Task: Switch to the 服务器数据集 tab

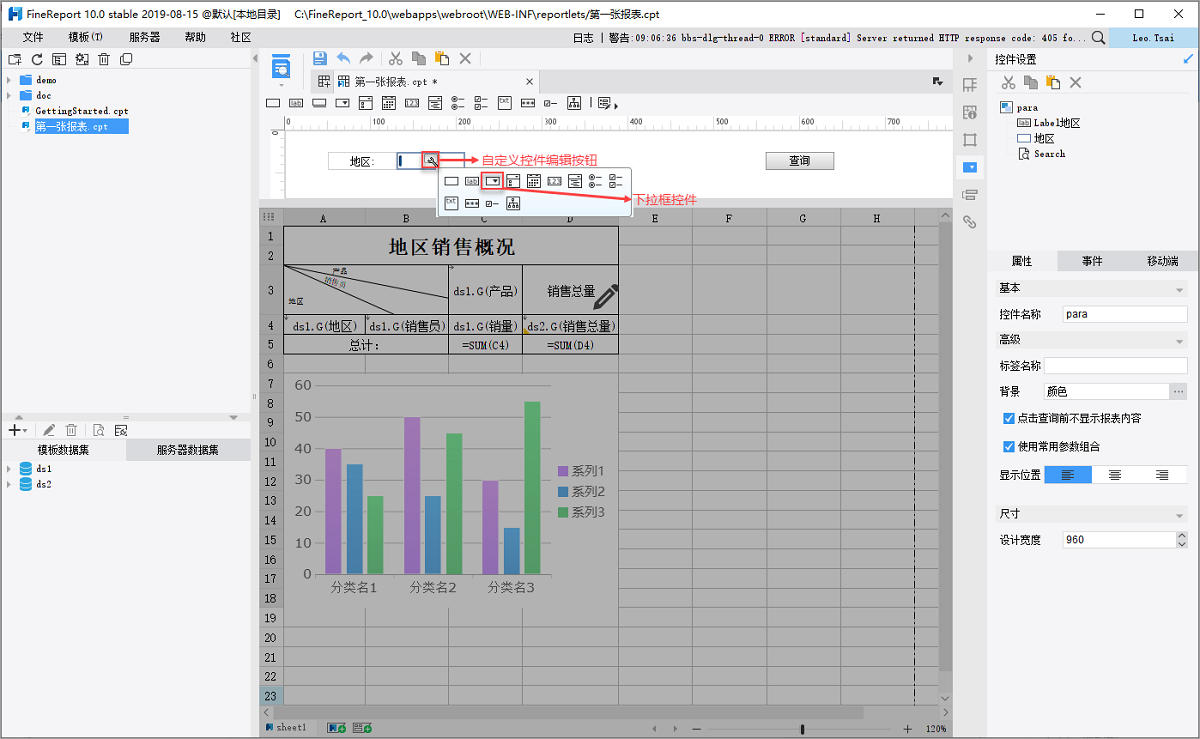Action: click(x=187, y=450)
